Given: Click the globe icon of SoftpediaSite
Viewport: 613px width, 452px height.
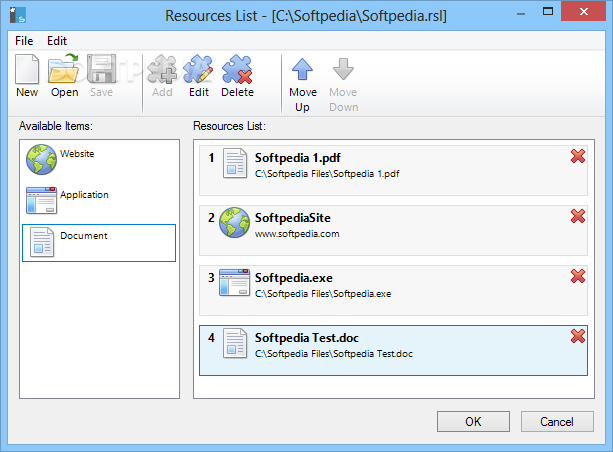Looking at the screenshot, I should click(234, 222).
